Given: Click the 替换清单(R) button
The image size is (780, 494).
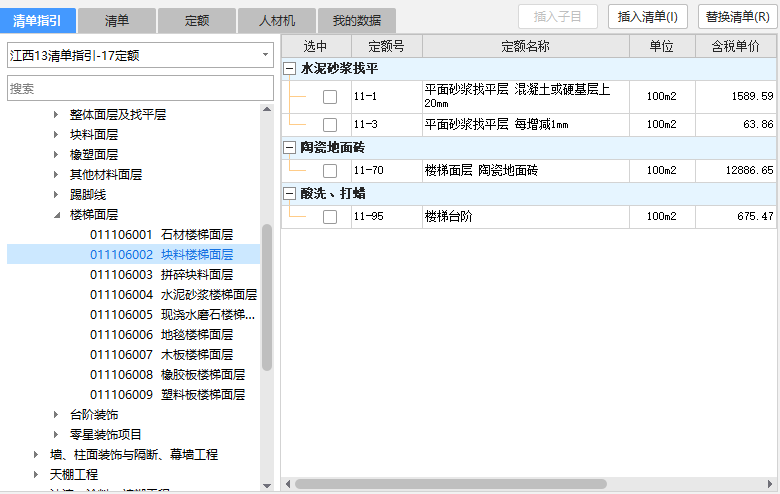Looking at the screenshot, I should 738,17.
